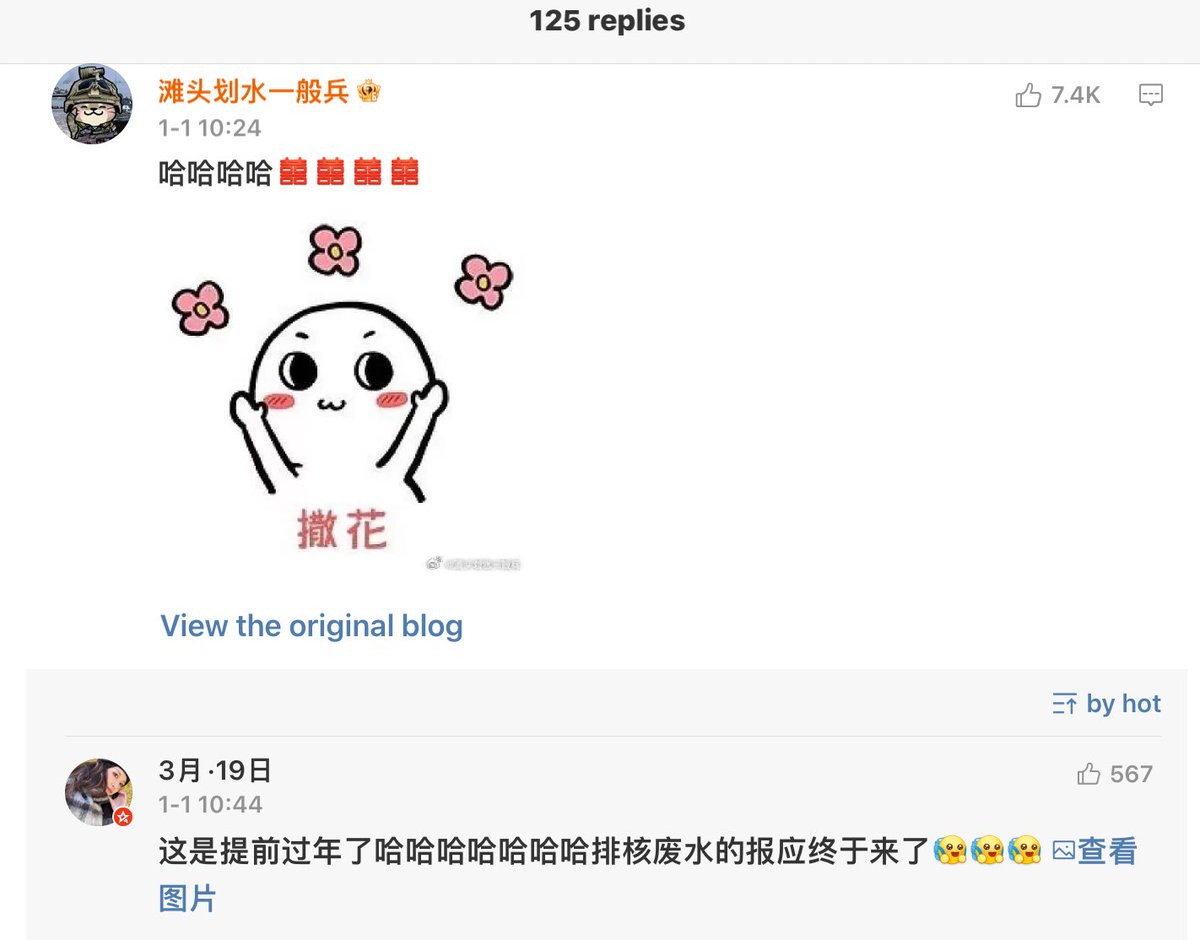Screen dimensions: 1200x940
Task: Open the avatar of user 3月·19日
Action: point(99,791)
